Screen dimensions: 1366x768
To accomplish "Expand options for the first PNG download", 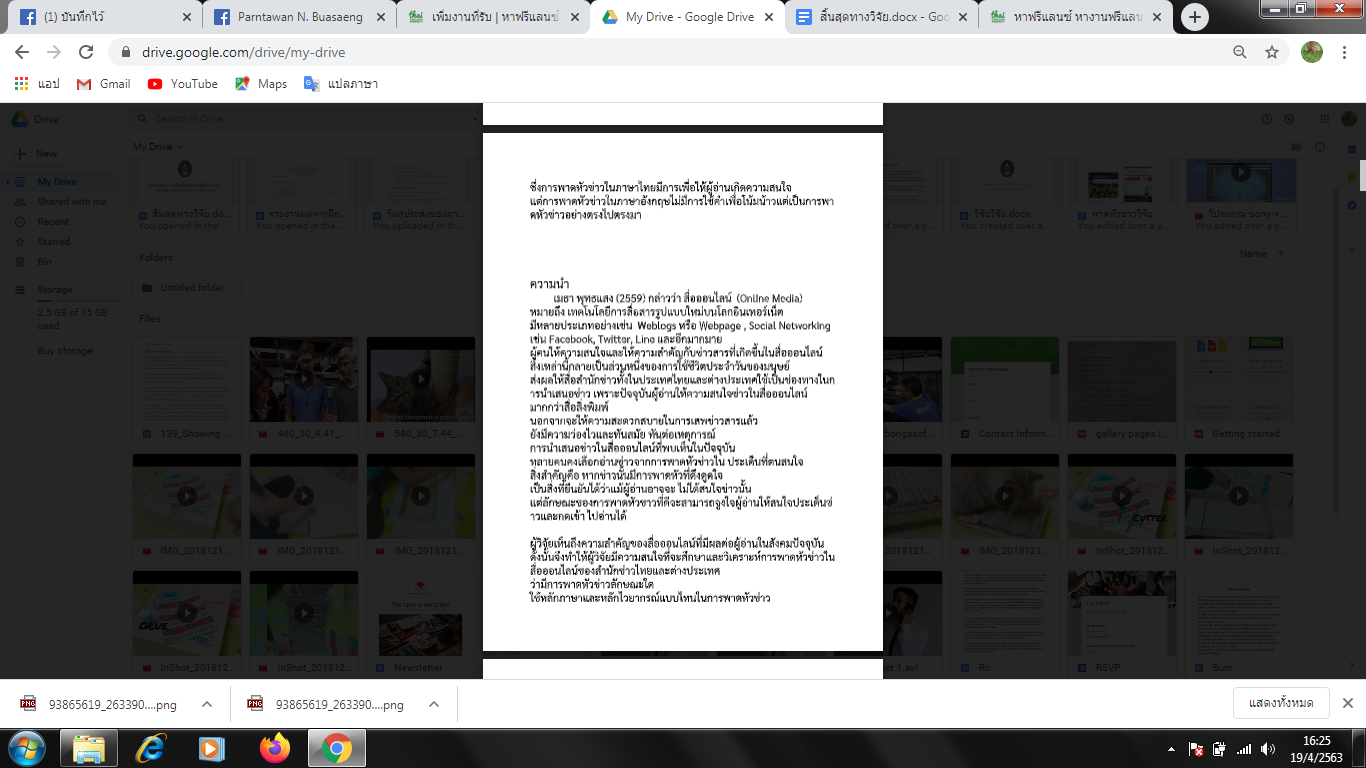I will 207,704.
